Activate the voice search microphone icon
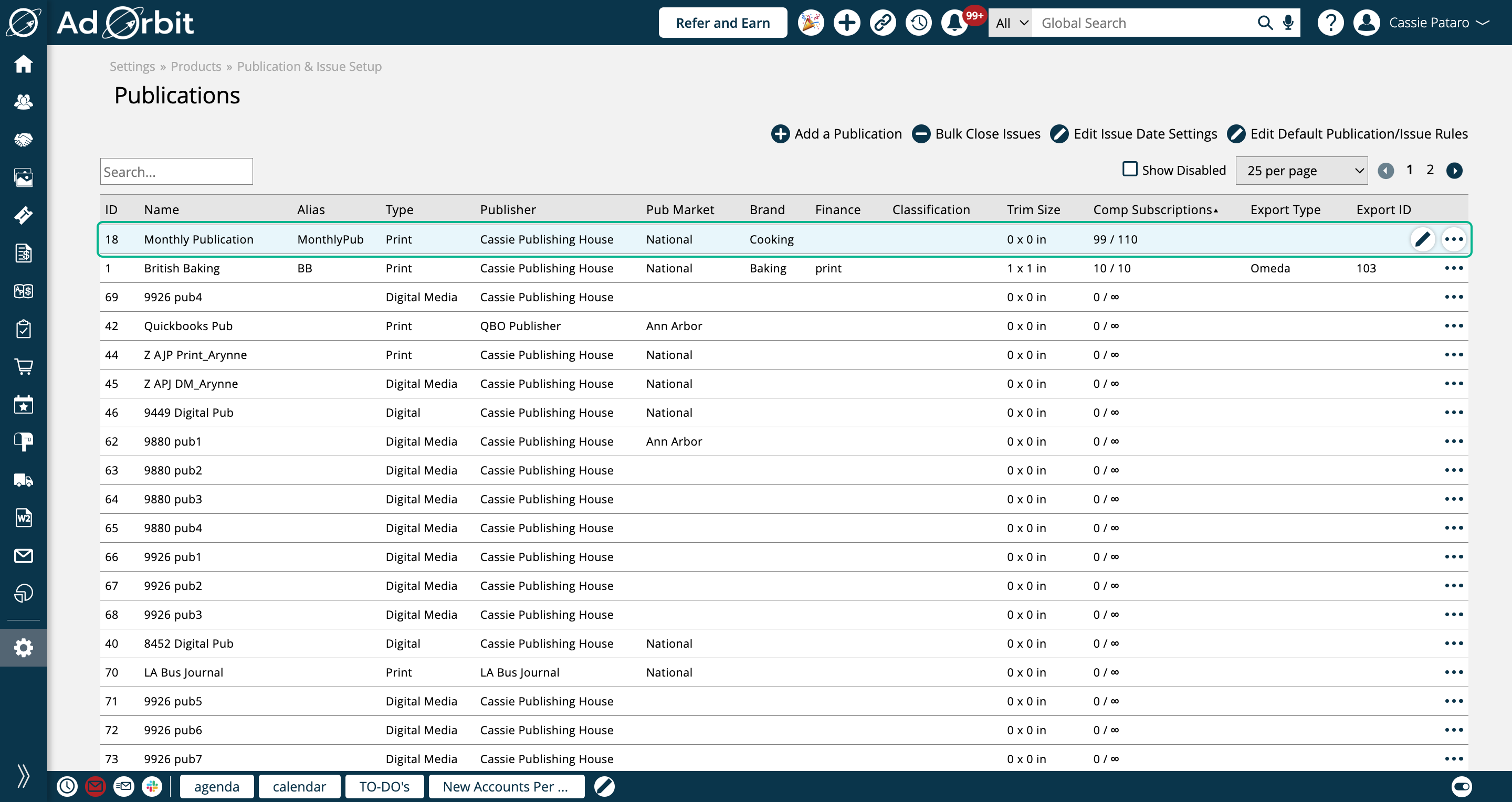This screenshot has width=1512, height=802. click(1288, 23)
